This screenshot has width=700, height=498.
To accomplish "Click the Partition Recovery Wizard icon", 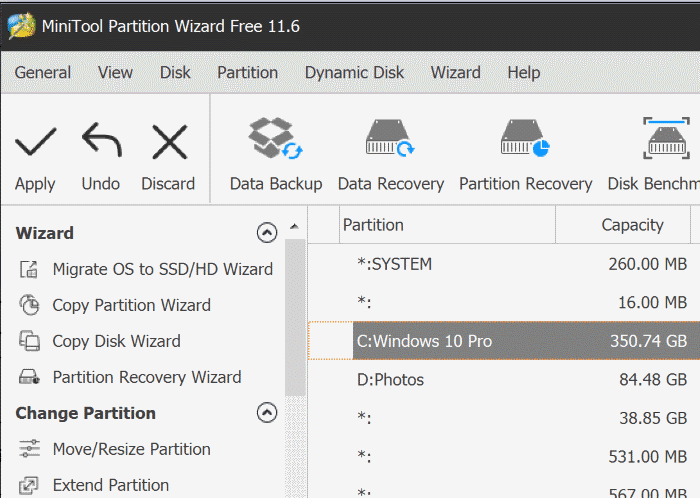I will point(29,377).
